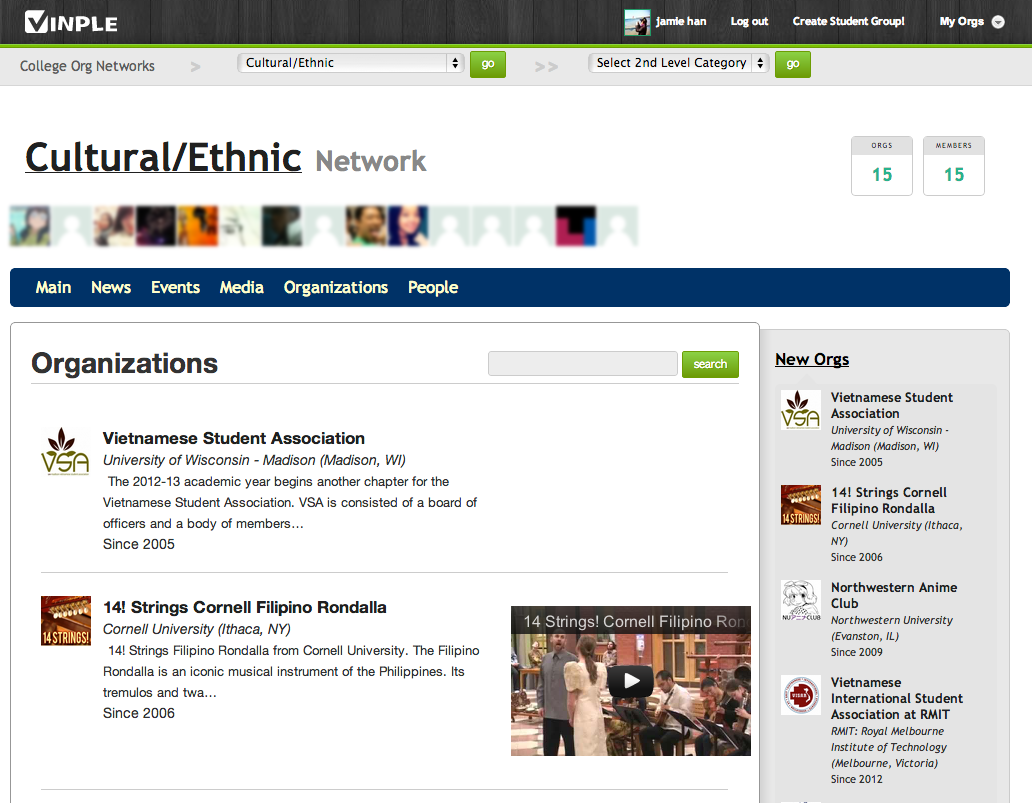Switch to the Main tab
This screenshot has width=1032, height=803.
pos(53,288)
